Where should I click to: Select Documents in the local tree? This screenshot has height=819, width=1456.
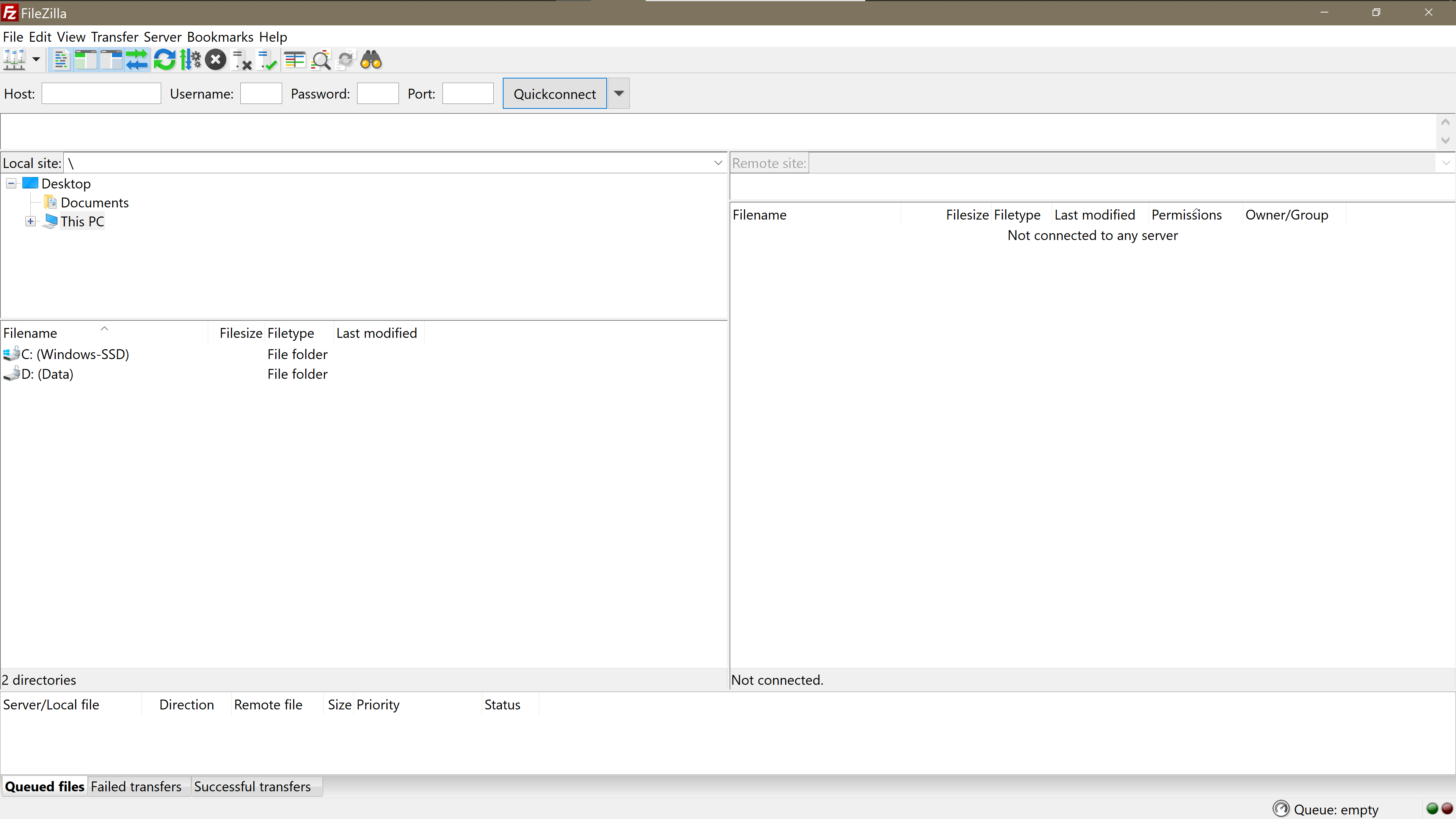pyautogui.click(x=95, y=202)
